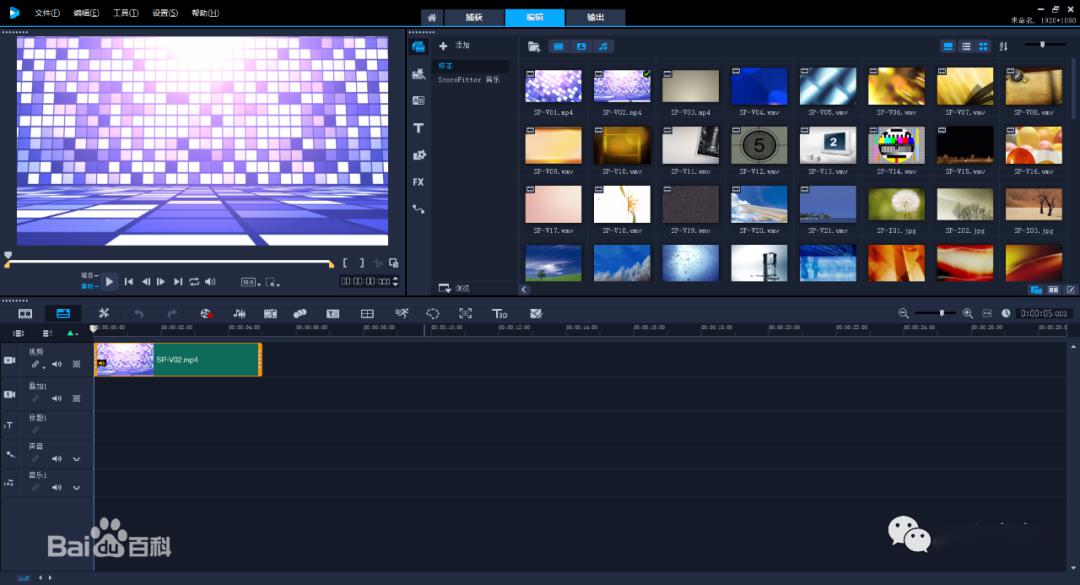Open the motion Path library icon

(418, 209)
